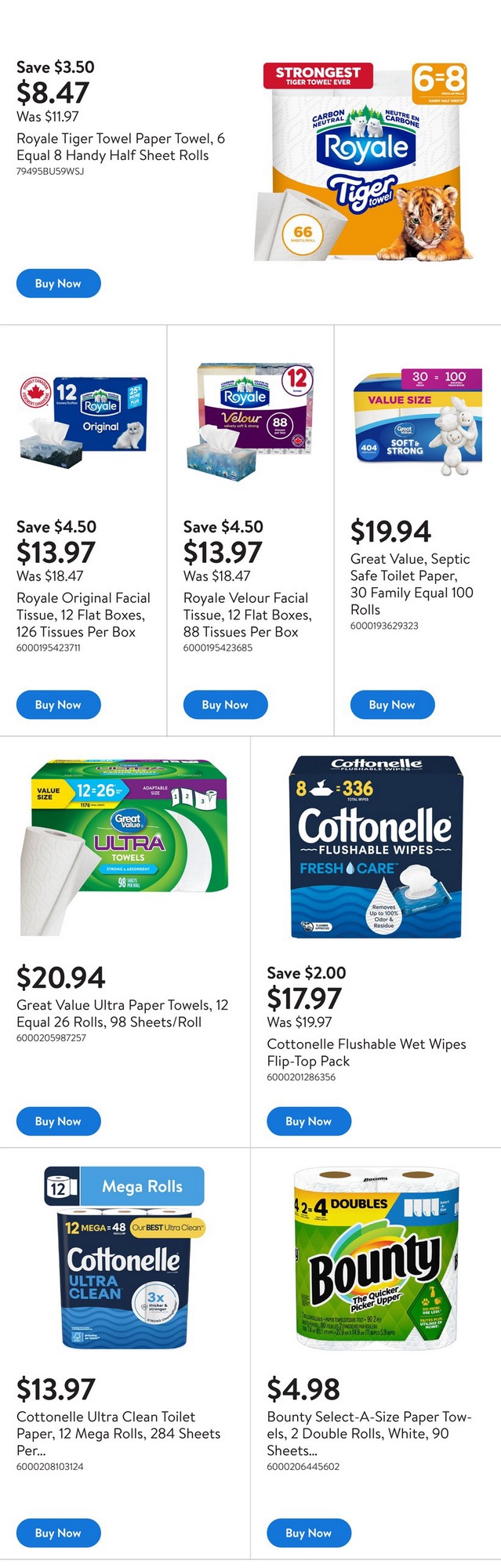
Task: Open the Royale Tiger Towel product image
Action: [x=365, y=162]
